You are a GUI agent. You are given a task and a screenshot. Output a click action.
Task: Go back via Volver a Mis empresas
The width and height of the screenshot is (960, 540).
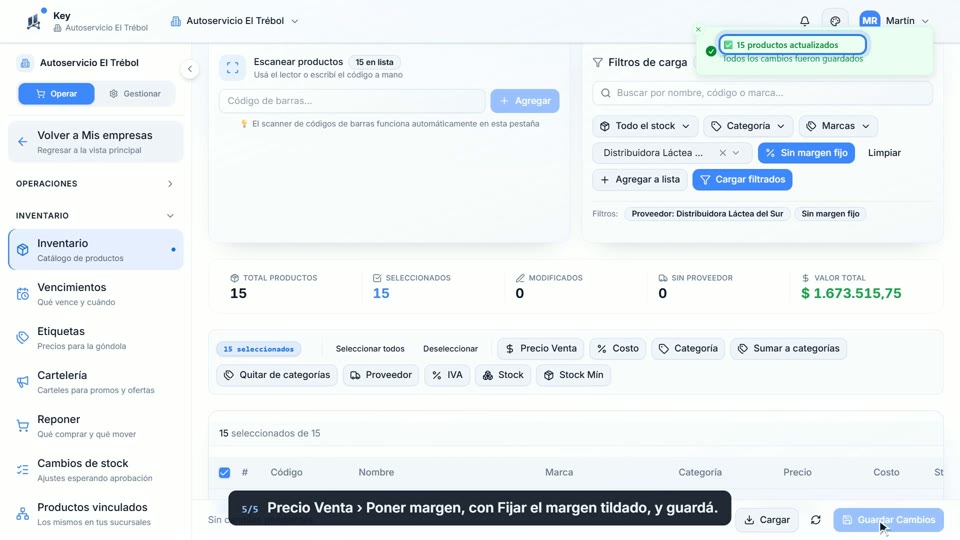pos(96,142)
